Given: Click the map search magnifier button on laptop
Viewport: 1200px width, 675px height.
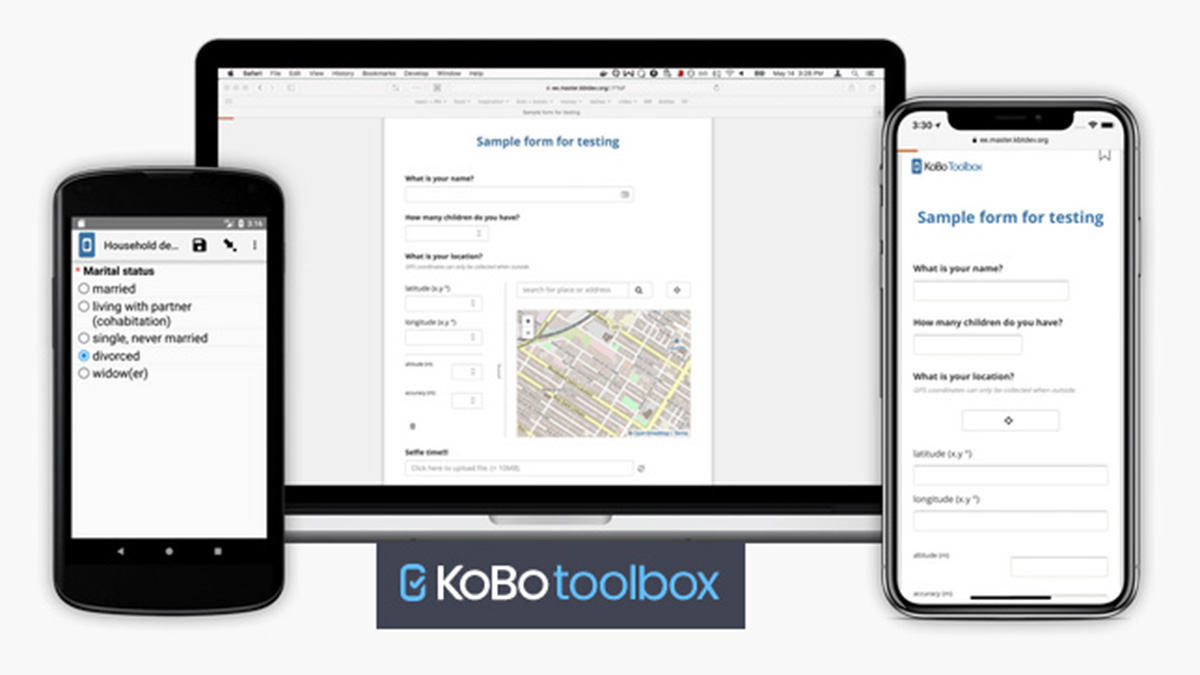Looking at the screenshot, I should (x=641, y=290).
